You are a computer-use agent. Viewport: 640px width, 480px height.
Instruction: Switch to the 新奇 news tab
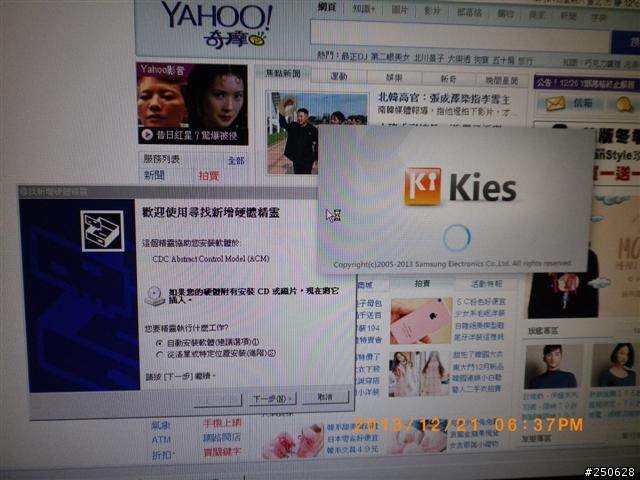click(448, 79)
